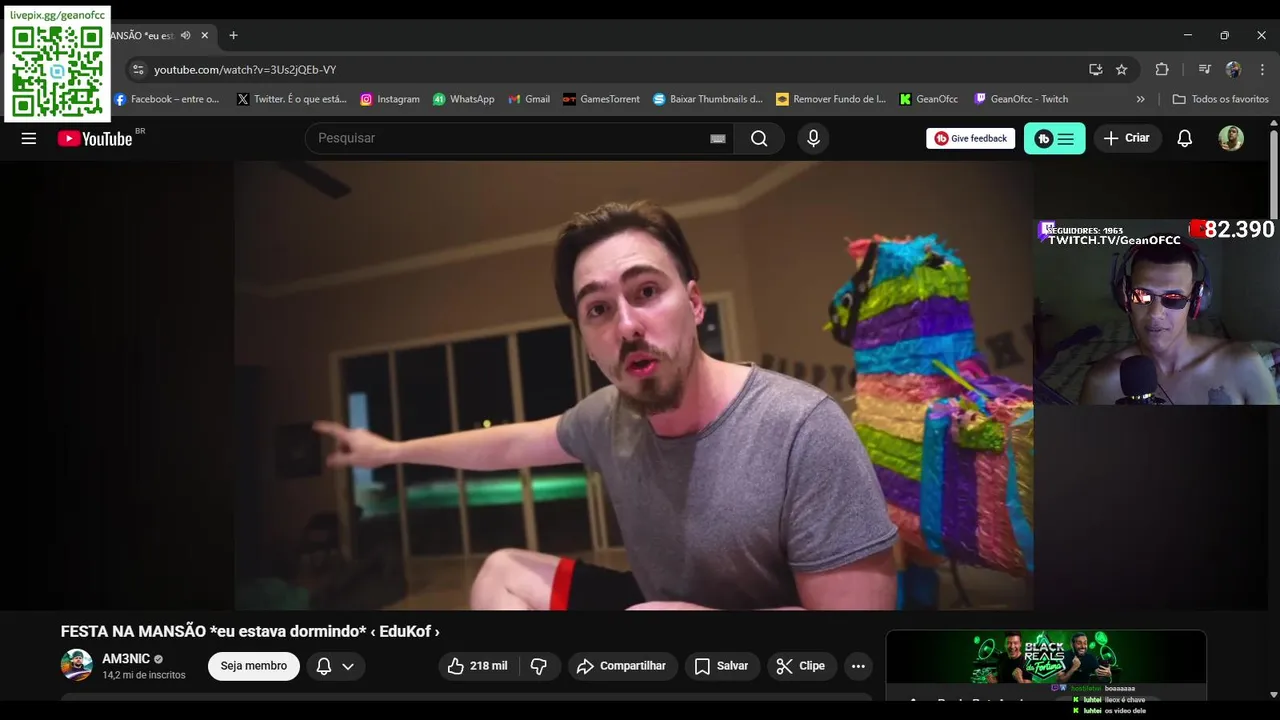This screenshot has height=720, width=1280.
Task: Open the Instagram bookmark
Action: [x=390, y=99]
